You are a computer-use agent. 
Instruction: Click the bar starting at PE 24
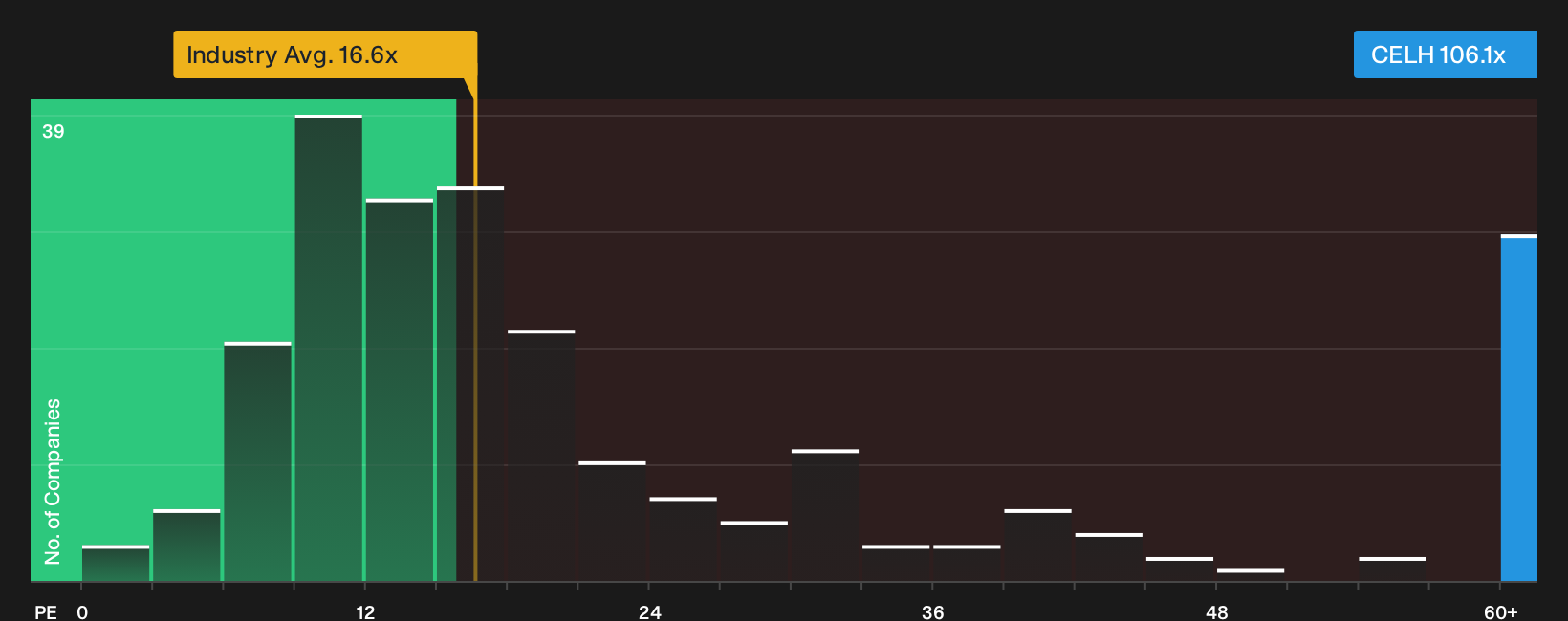683,540
